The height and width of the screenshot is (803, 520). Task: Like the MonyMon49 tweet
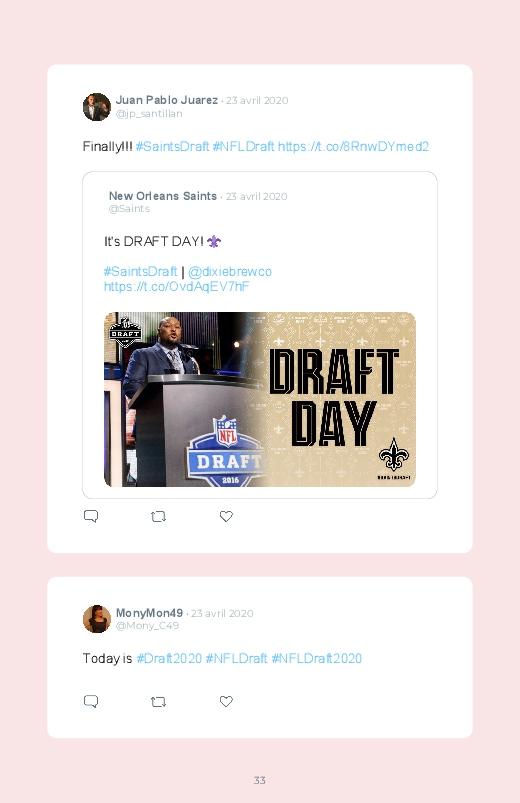226,701
